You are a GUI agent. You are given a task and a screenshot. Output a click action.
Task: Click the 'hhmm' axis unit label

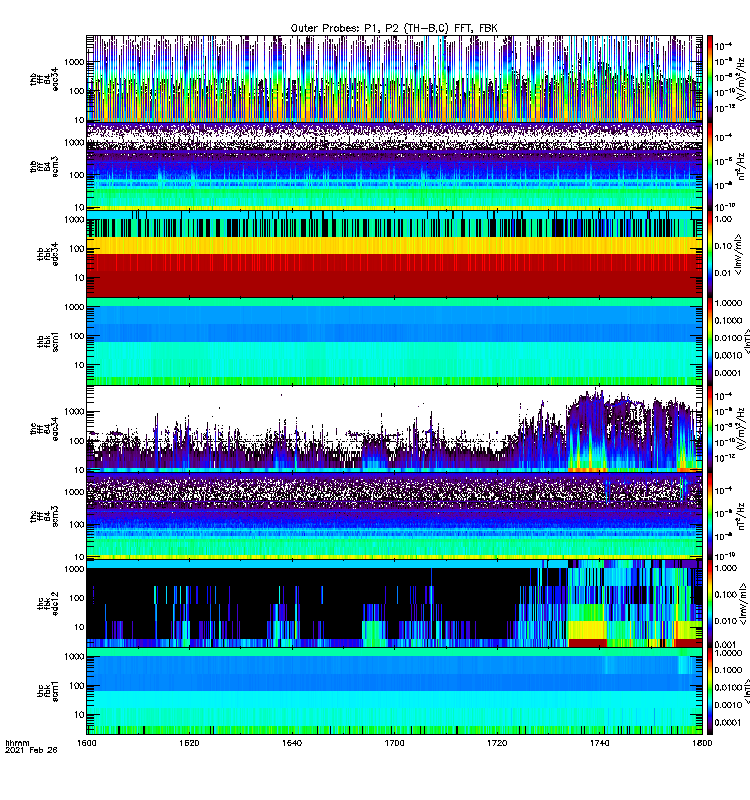point(17,743)
